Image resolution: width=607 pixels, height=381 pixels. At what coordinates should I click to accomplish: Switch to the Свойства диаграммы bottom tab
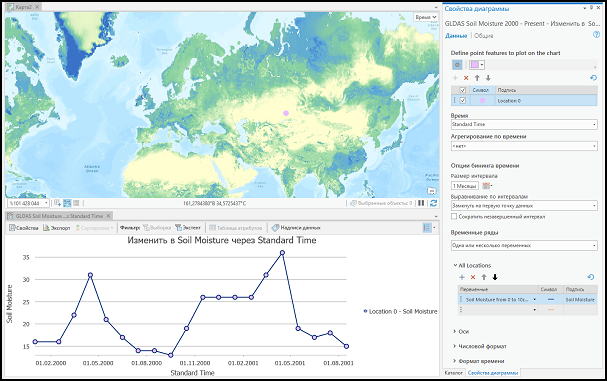point(493,373)
